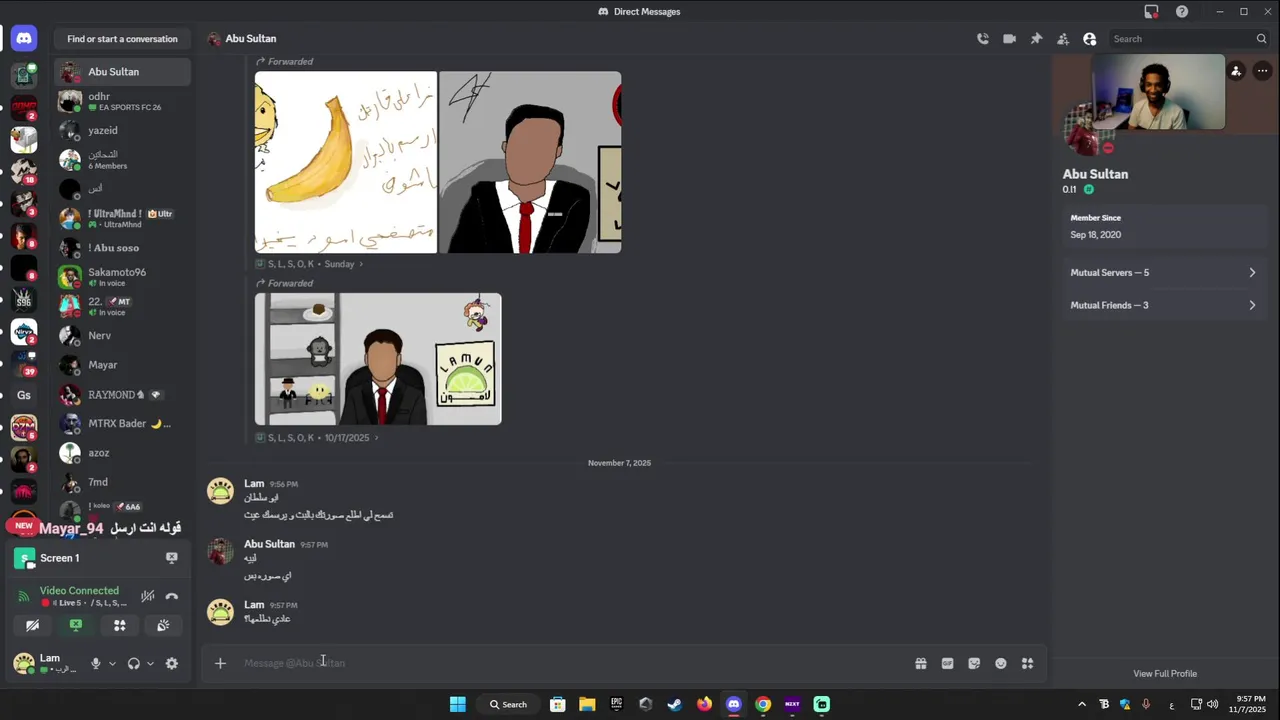Open the ! Abu soso chat
1280x720 pixels.
tap(122, 248)
